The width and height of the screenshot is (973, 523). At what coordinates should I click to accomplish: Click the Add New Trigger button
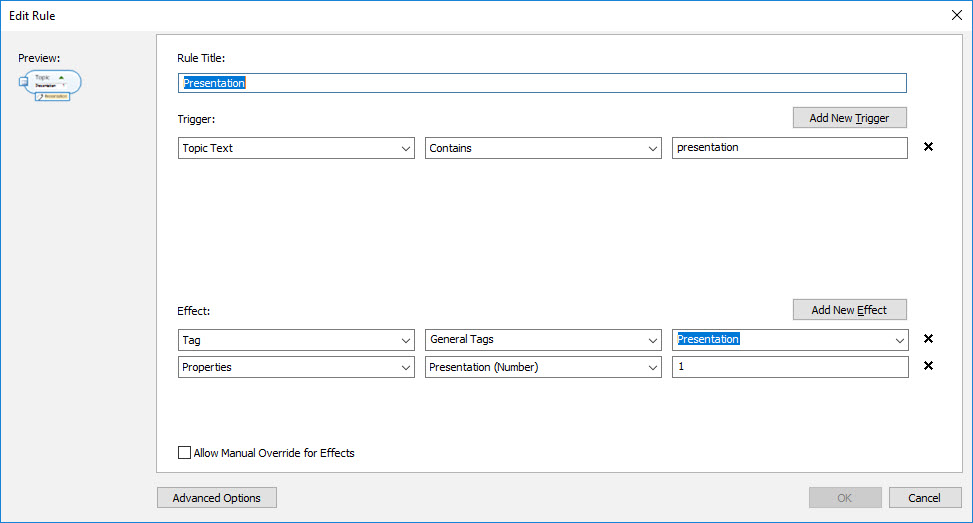coord(849,118)
